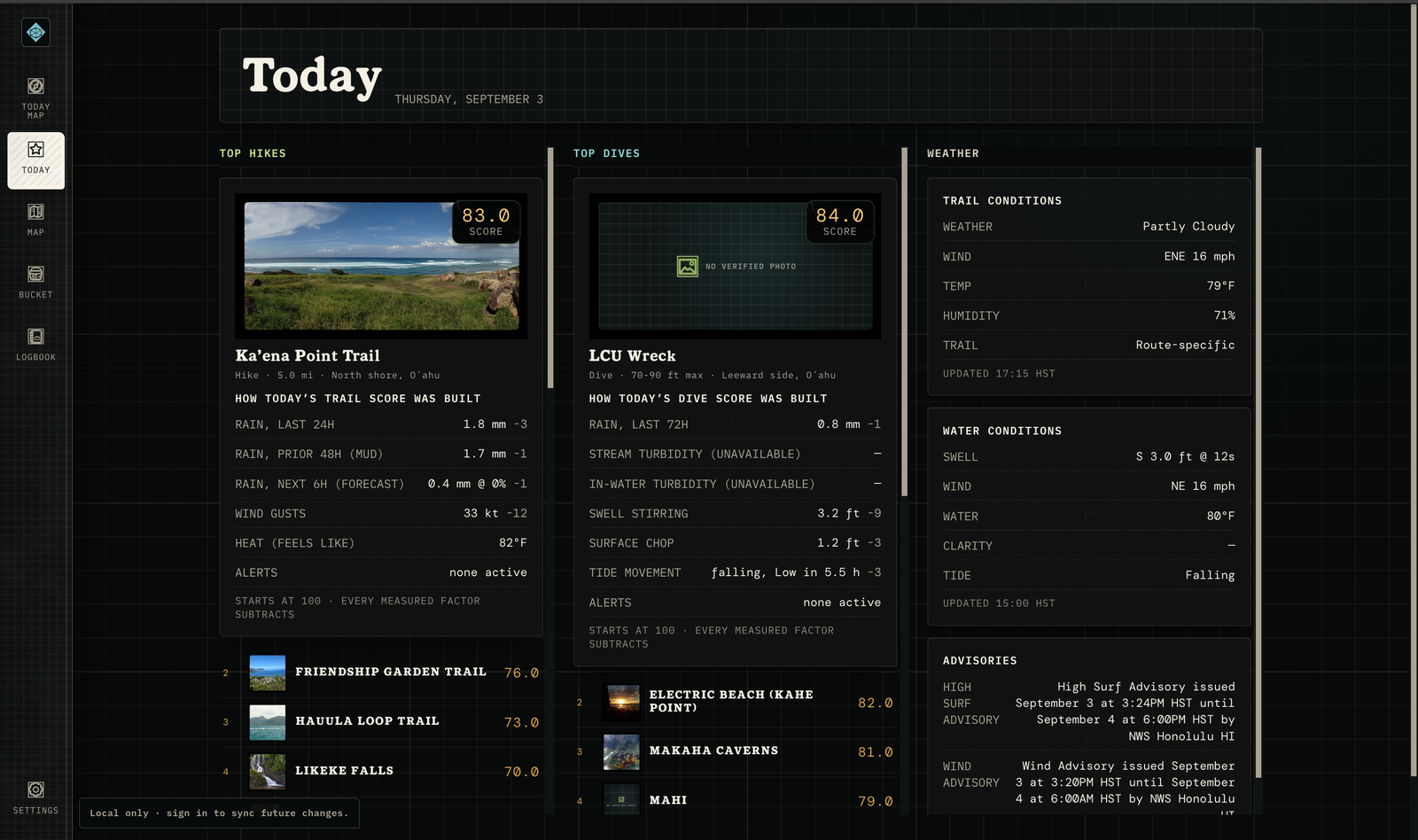
Task: Open Friendship Garden Trail thumbnail
Action: point(268,673)
